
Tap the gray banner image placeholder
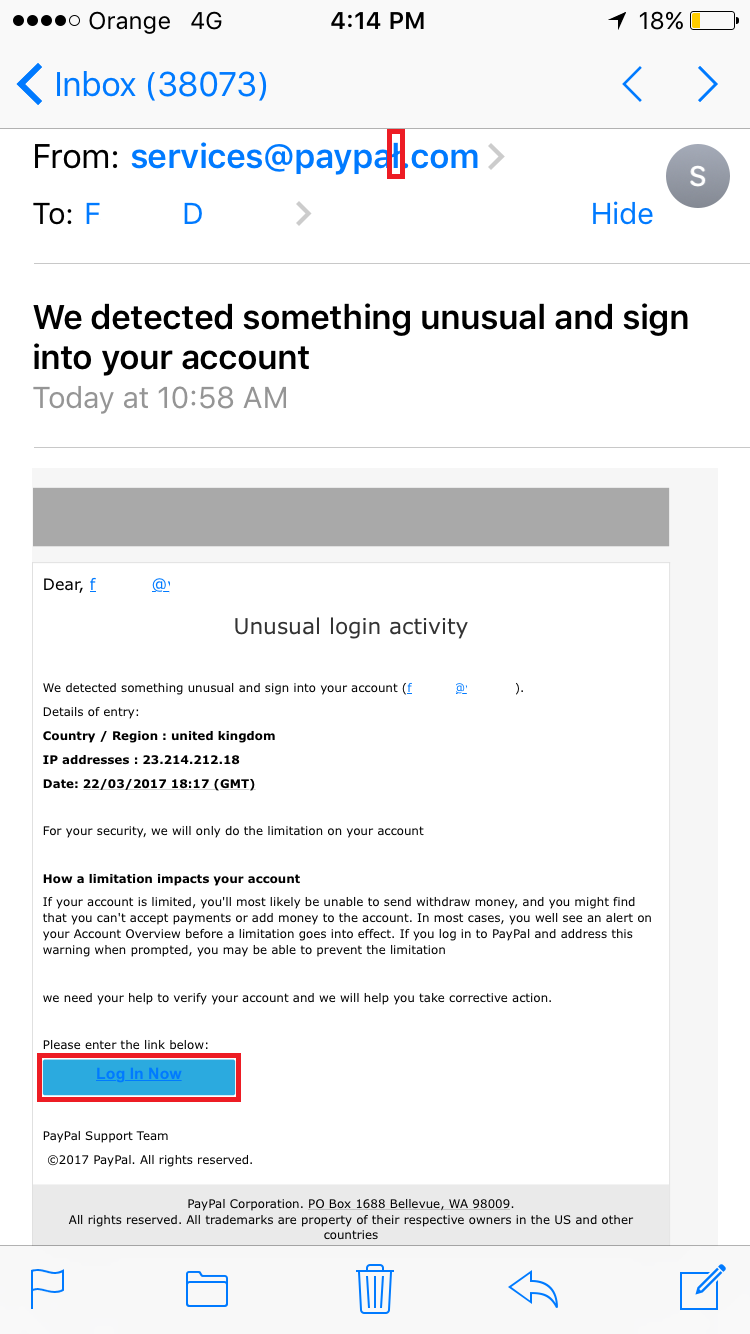(x=351, y=517)
